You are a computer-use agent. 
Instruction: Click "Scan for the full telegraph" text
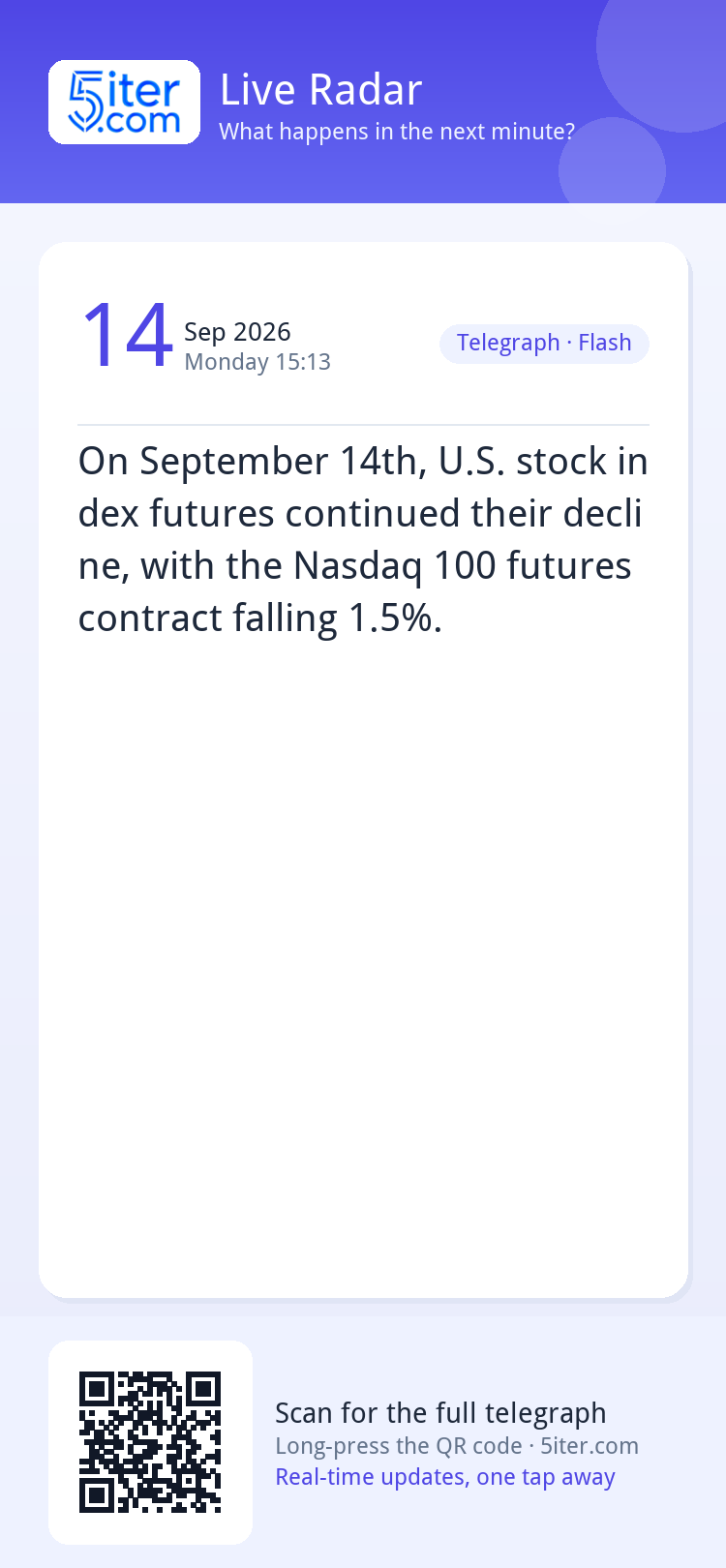point(440,1413)
